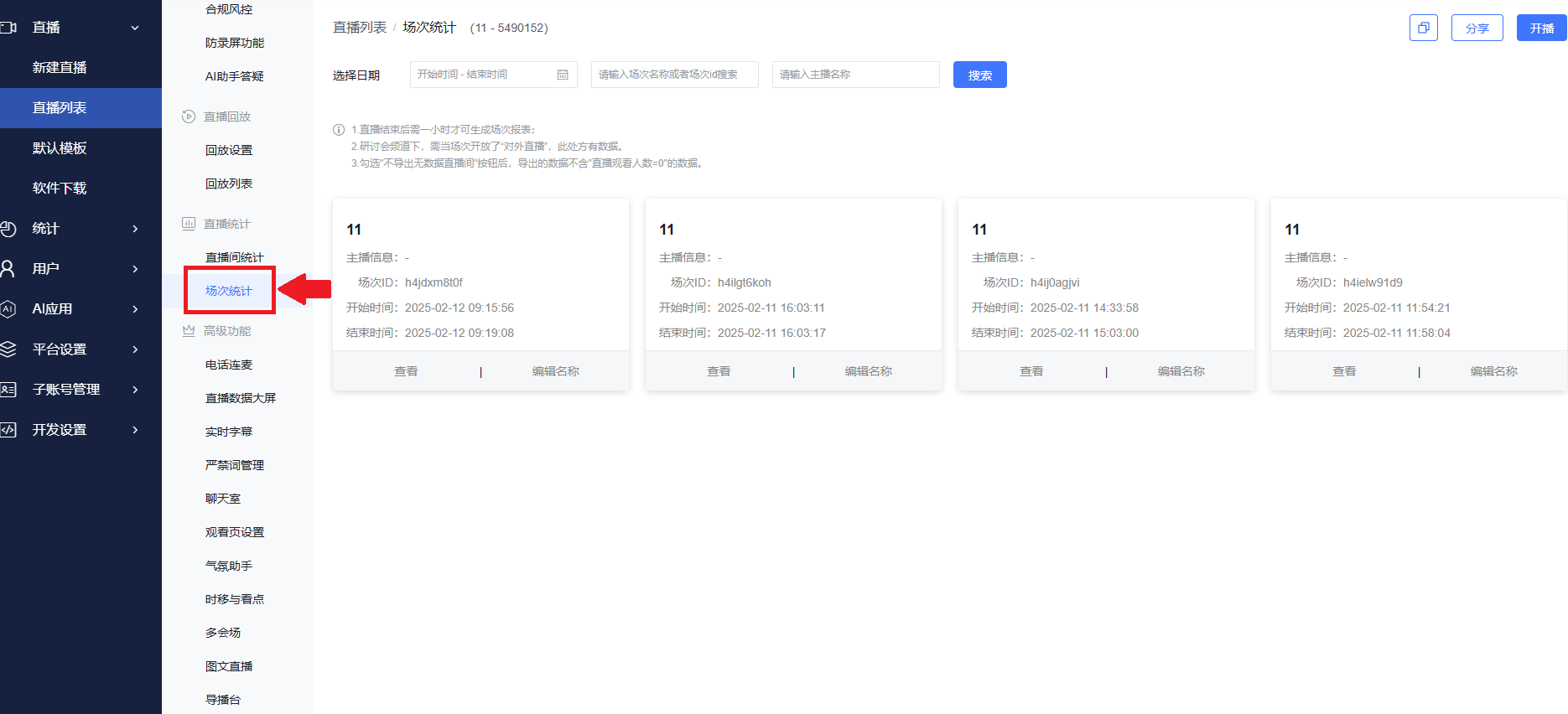Click the 分享 button
1568x714 pixels.
1477,28
